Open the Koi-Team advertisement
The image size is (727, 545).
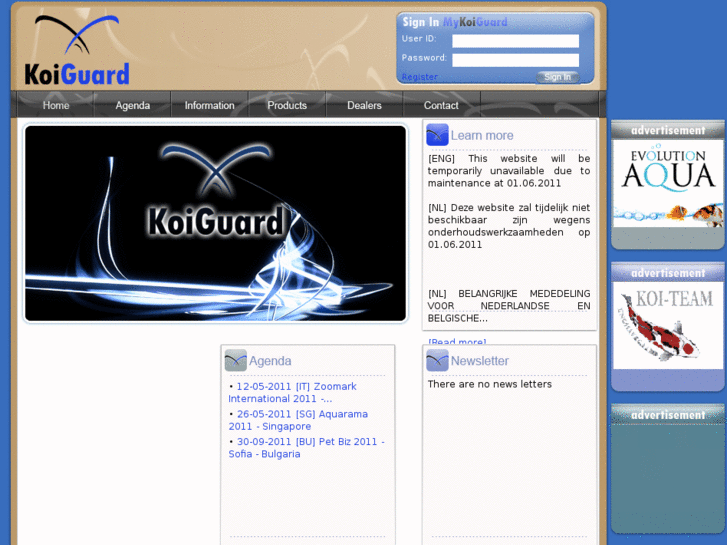668,325
